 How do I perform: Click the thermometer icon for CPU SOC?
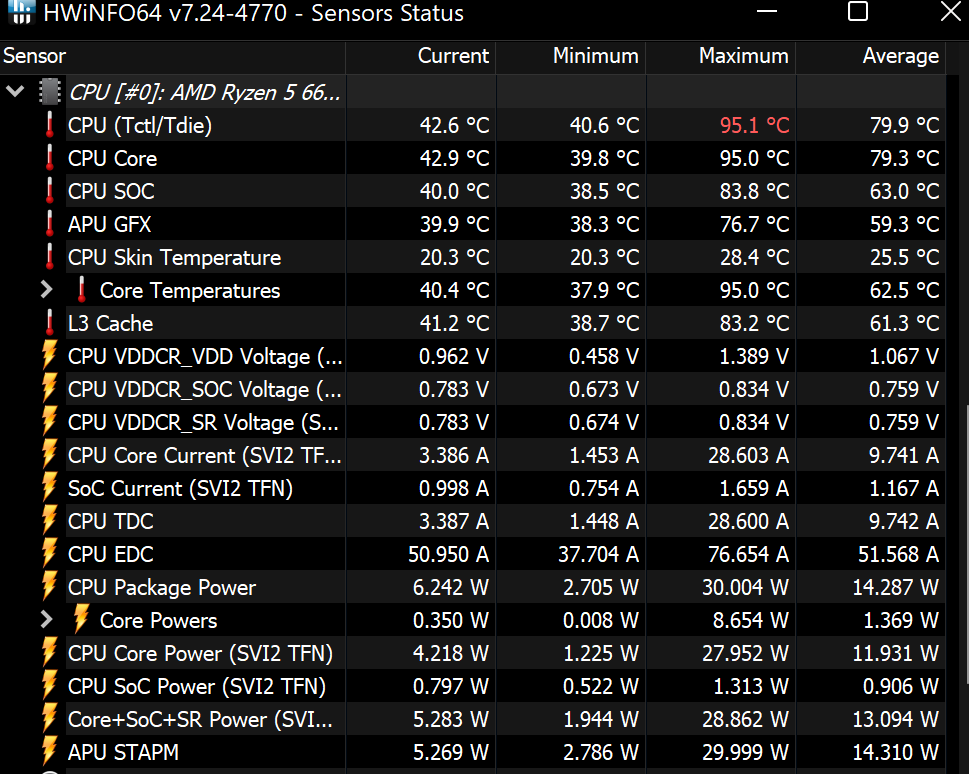(x=49, y=190)
